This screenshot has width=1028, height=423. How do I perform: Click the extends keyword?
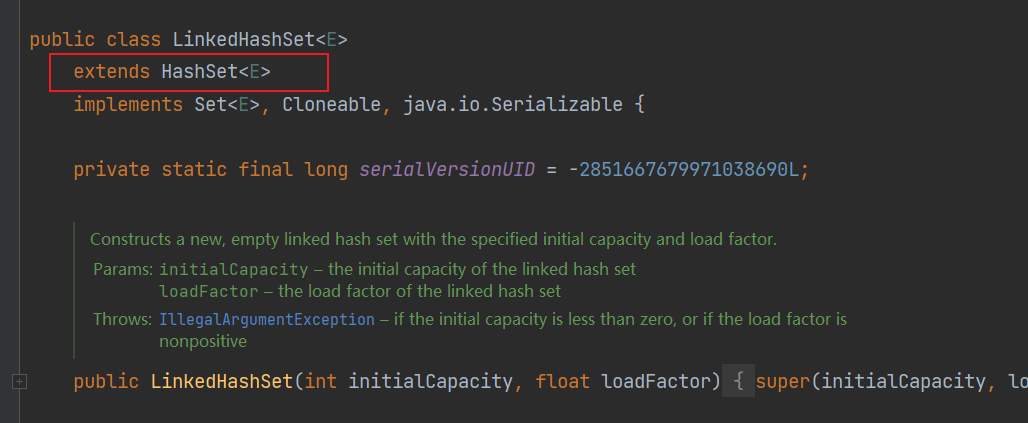click(111, 72)
